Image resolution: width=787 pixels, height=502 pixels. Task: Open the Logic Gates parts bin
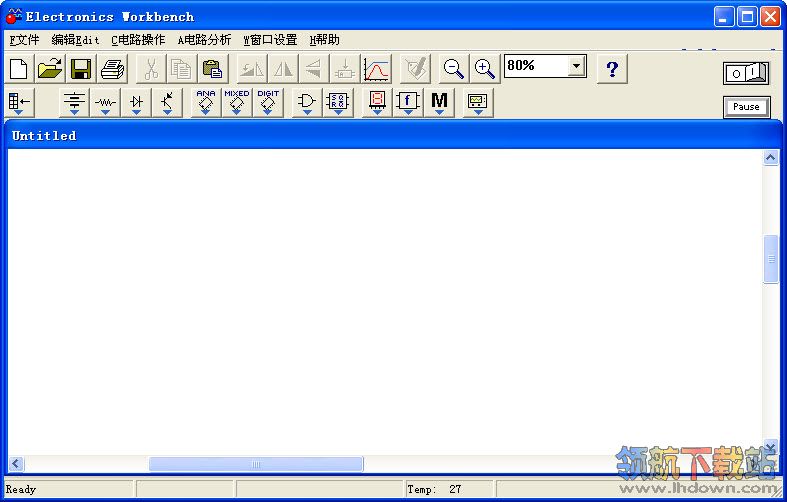pos(307,103)
